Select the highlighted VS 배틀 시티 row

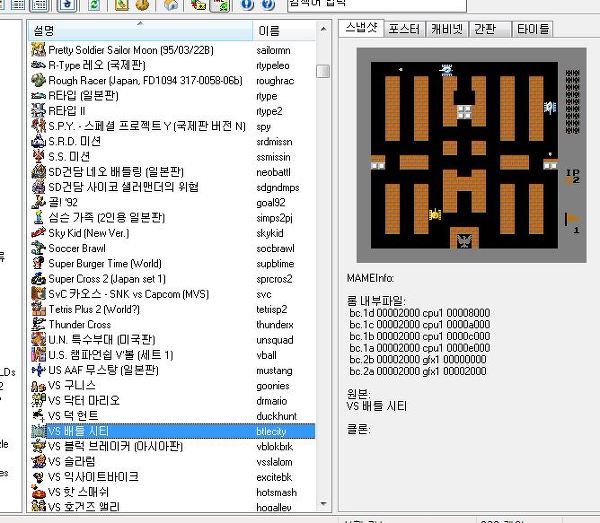click(172, 431)
